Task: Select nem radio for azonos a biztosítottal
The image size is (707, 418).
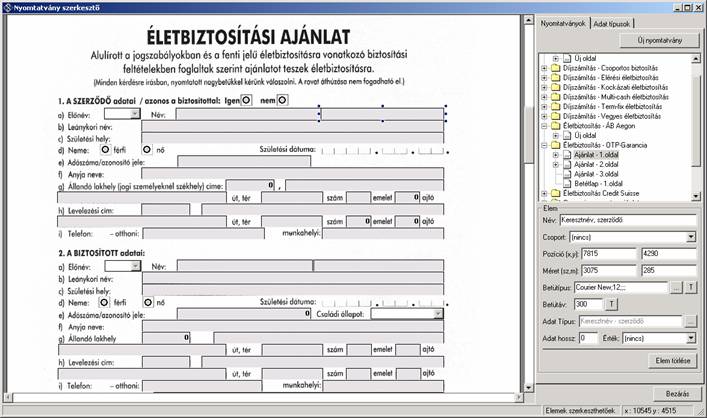Action: [282, 100]
